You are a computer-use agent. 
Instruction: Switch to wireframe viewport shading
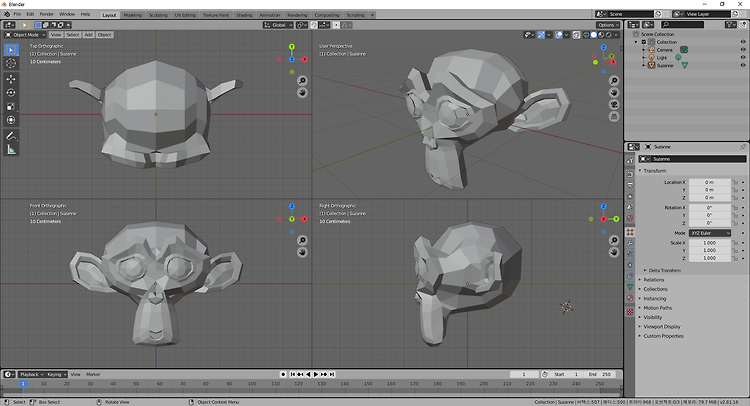(586, 35)
